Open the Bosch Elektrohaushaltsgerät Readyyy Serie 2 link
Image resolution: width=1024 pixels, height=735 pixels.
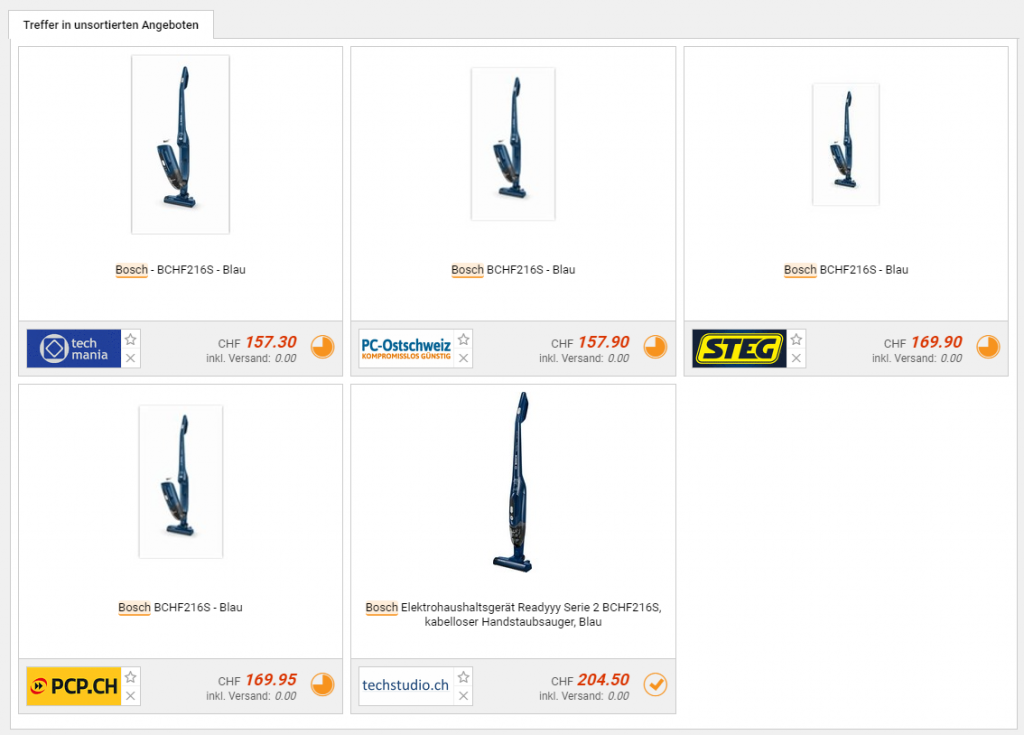[x=513, y=614]
